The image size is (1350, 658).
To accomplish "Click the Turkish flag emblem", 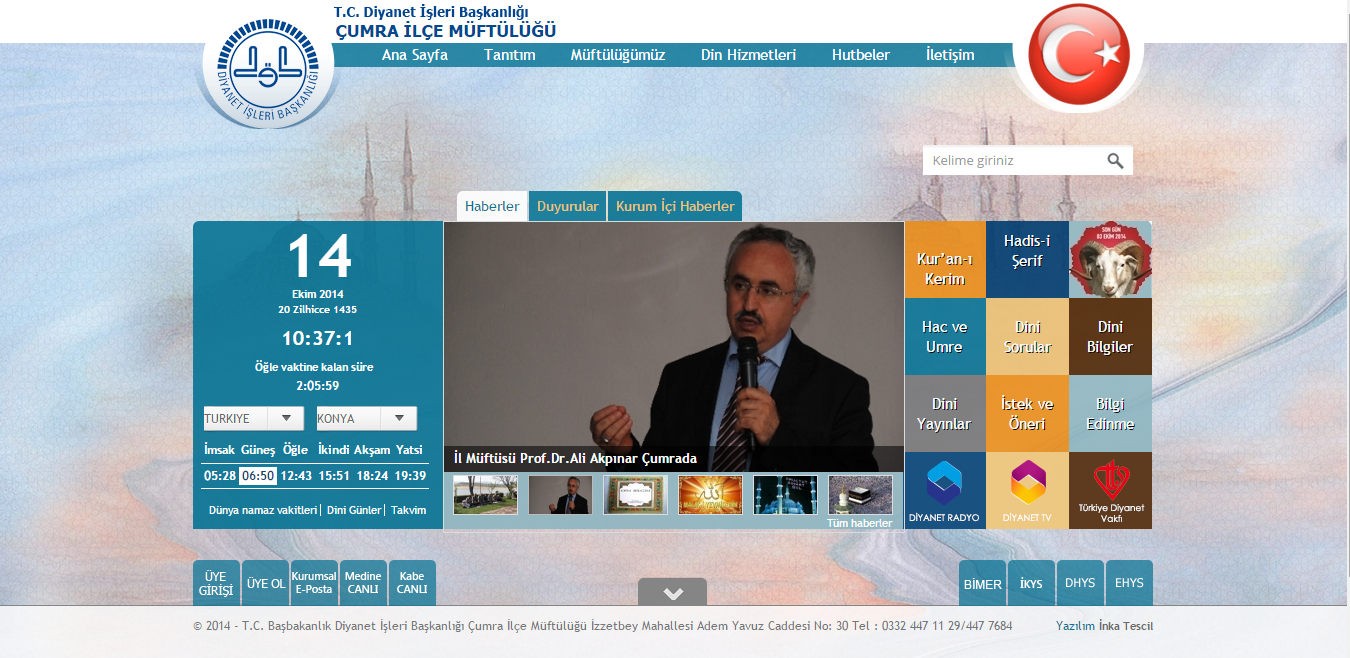I will coord(1078,55).
